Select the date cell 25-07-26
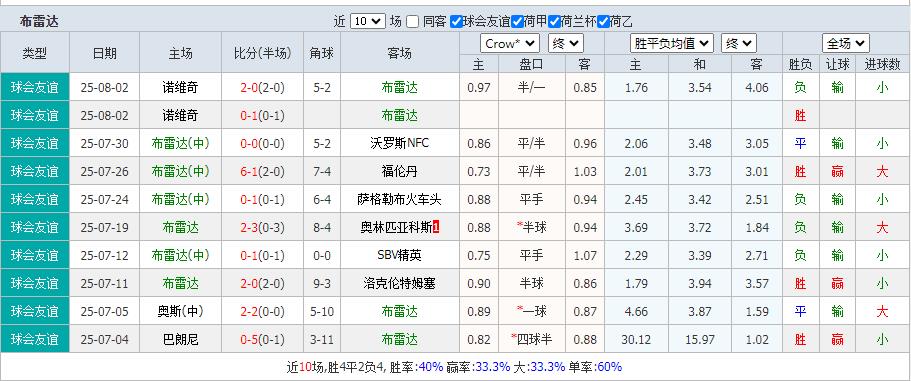The image size is (911, 381). pyautogui.click(x=105, y=171)
